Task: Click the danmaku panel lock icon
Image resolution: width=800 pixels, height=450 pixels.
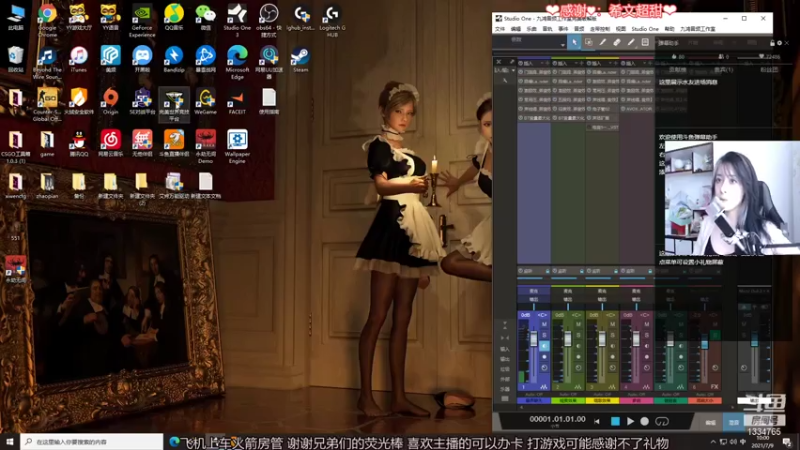Action: click(x=772, y=43)
